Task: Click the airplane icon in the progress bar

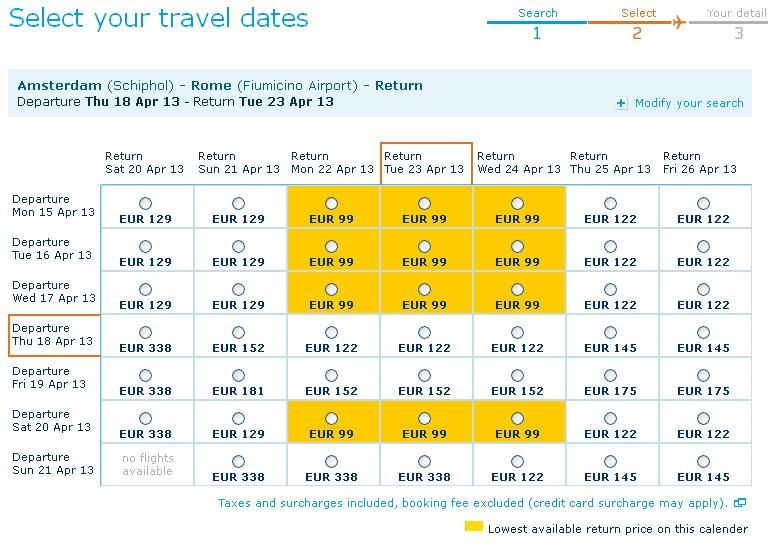Action: (679, 22)
